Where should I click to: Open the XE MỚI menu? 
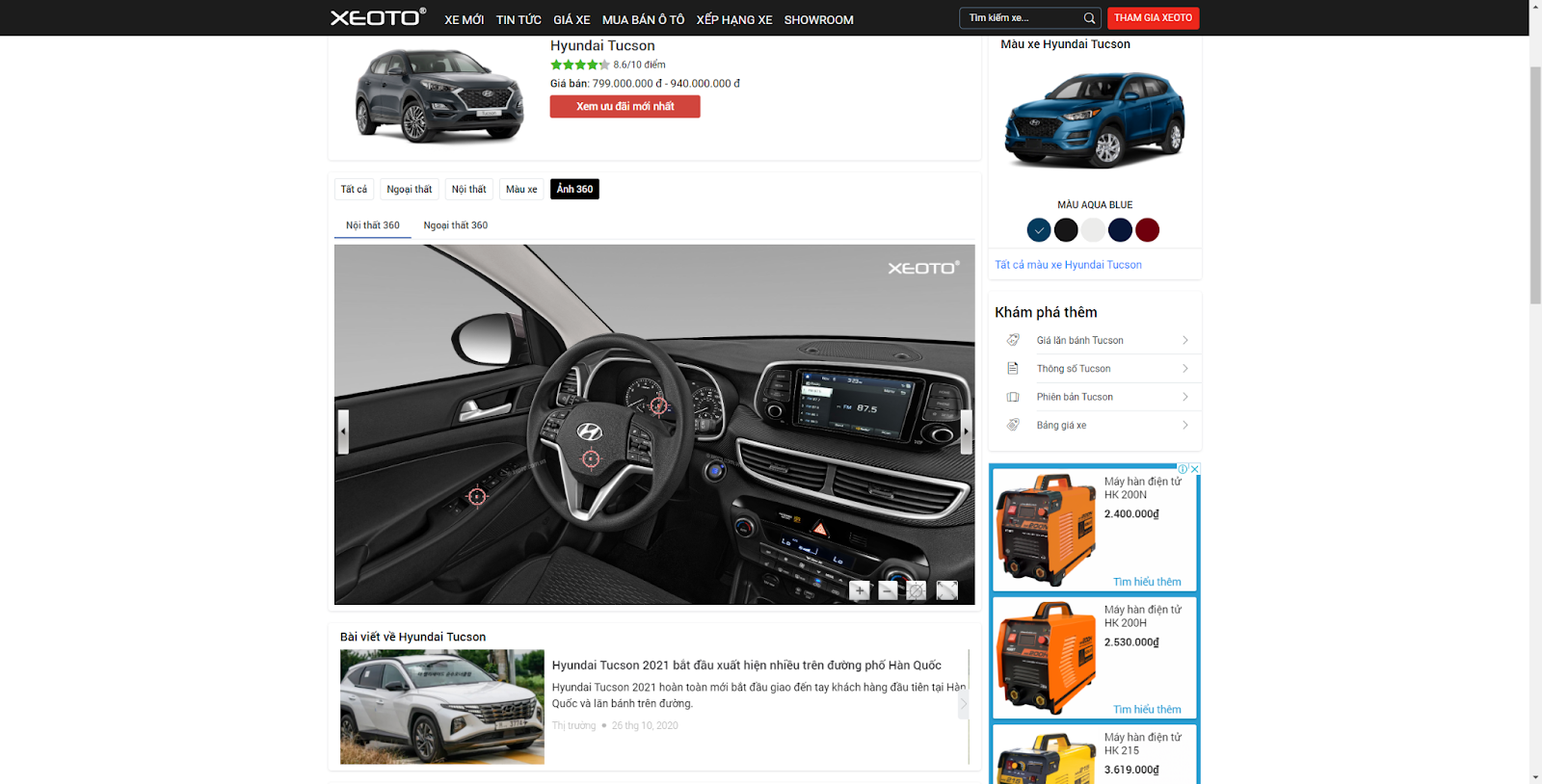[x=465, y=19]
